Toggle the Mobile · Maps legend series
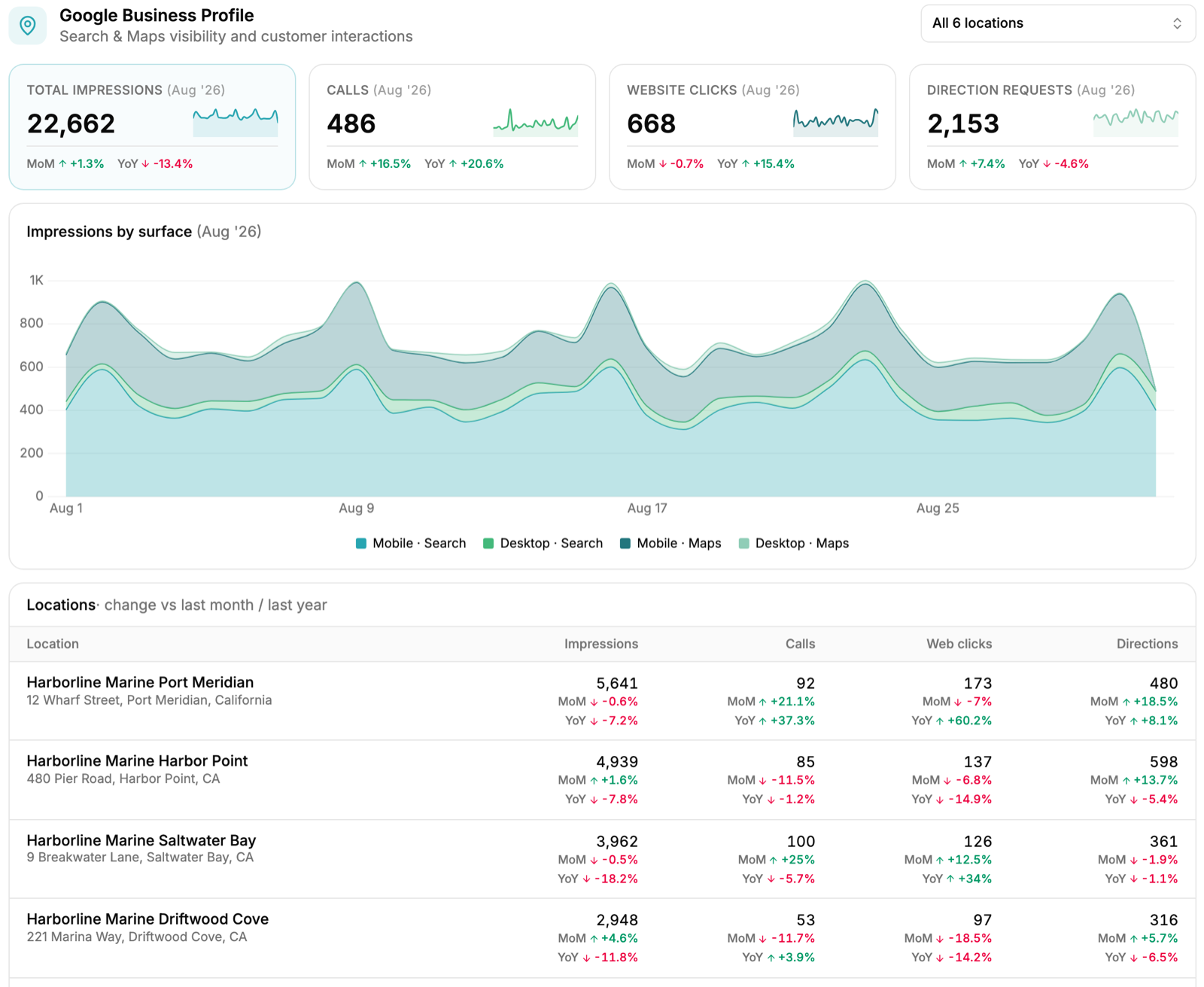Screen dimensions: 1204x987 [670, 544]
